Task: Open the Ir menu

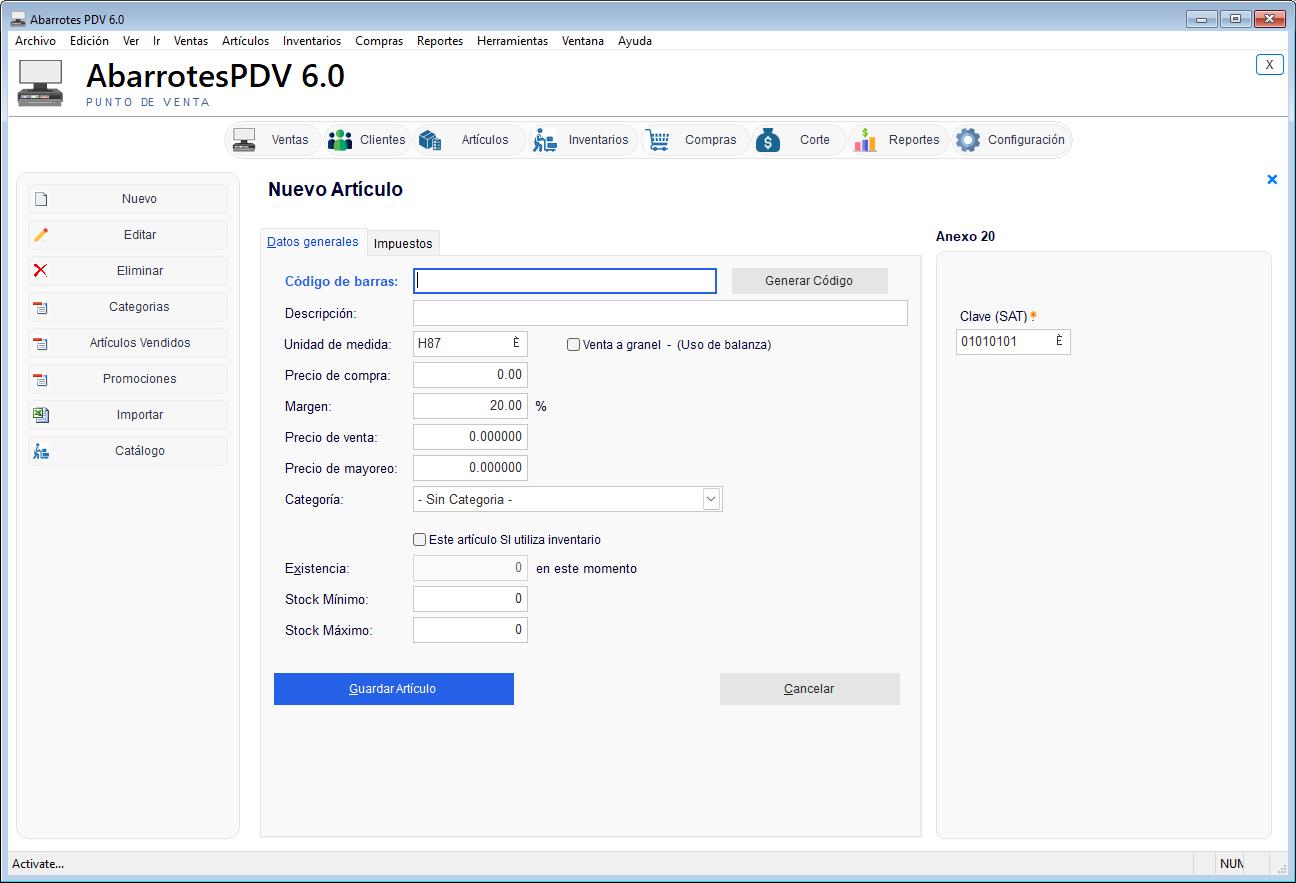Action: (x=157, y=41)
